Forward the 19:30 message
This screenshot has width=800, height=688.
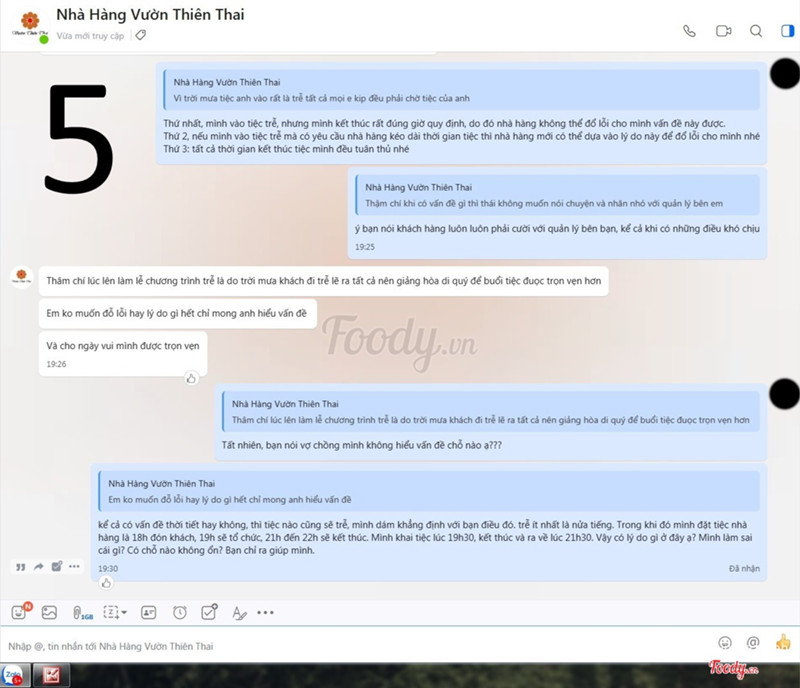pyautogui.click(x=39, y=566)
